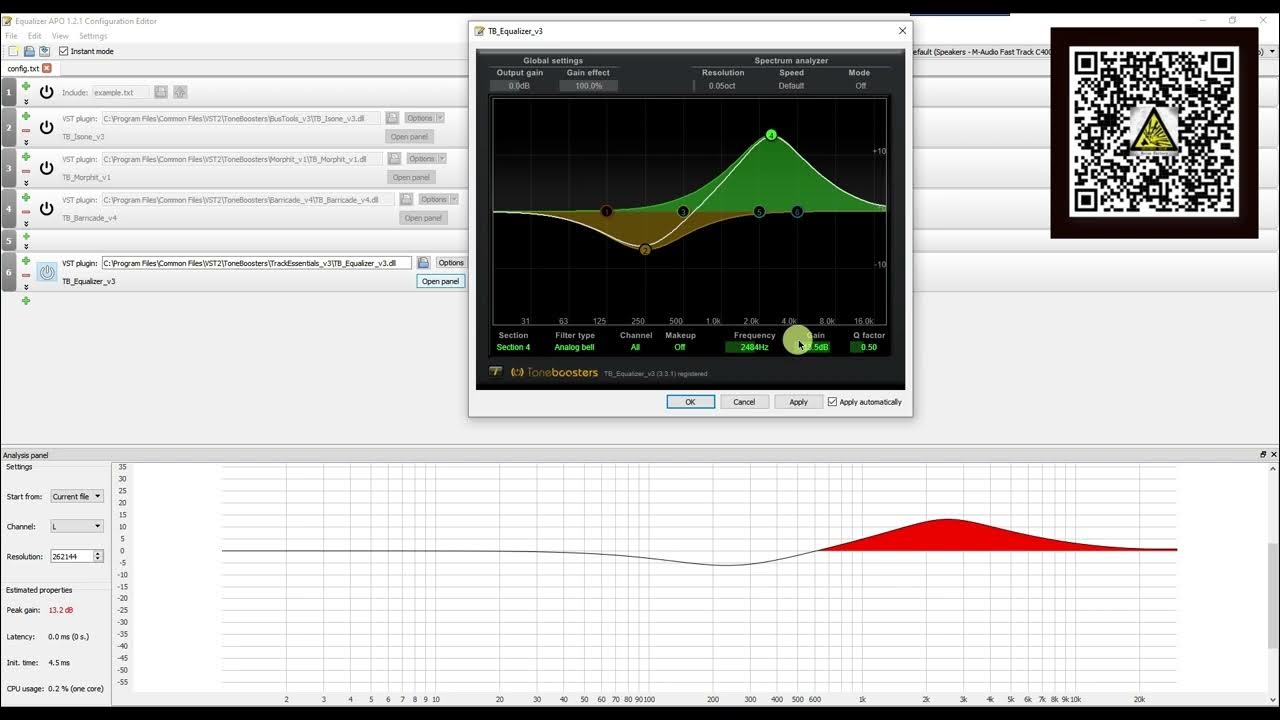
Task: Click the Gain effect 100.0% value
Action: pyautogui.click(x=588, y=86)
